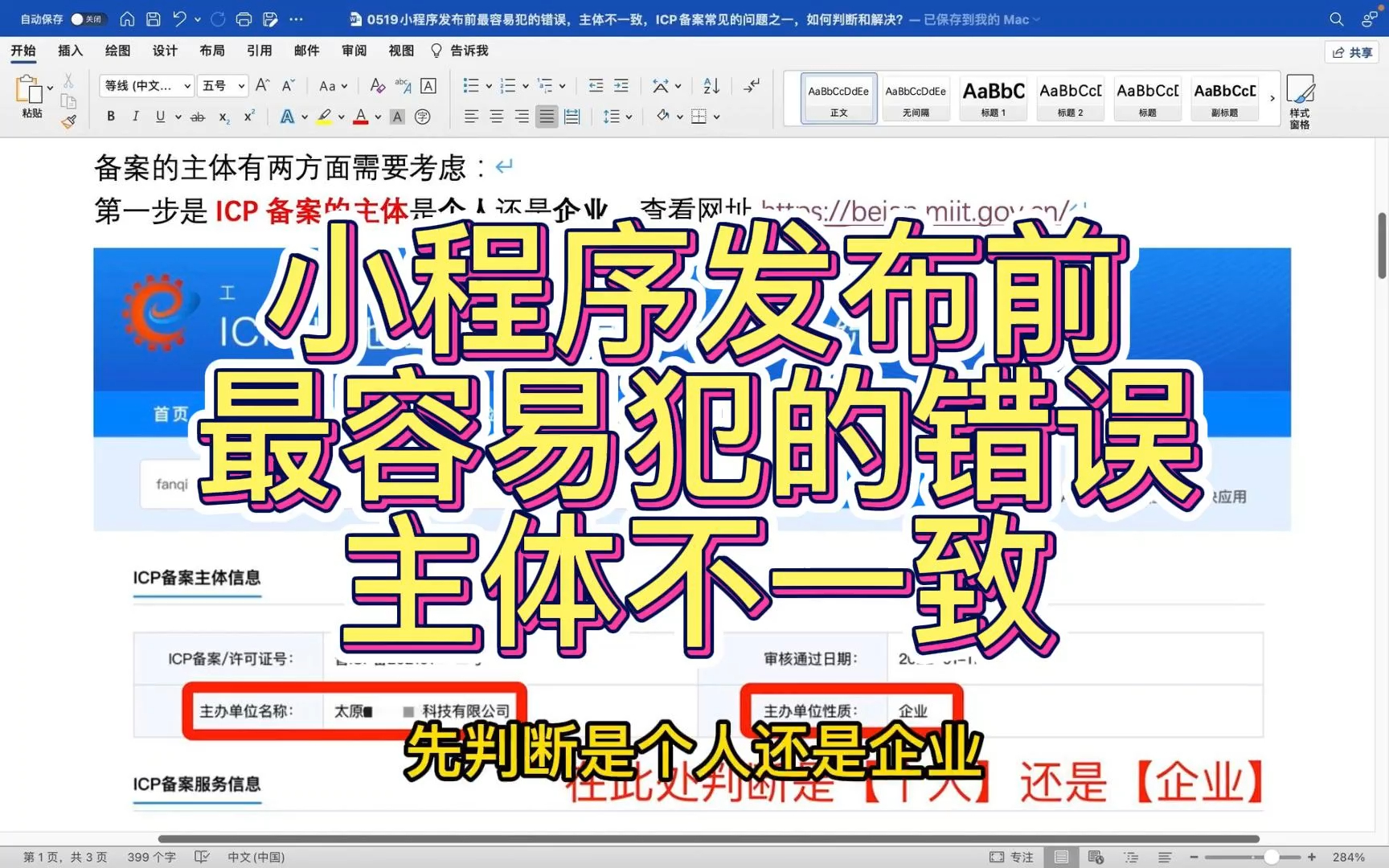The height and width of the screenshot is (868, 1389).
Task: Switch to the 插入 ribbon tab
Action: (x=71, y=51)
